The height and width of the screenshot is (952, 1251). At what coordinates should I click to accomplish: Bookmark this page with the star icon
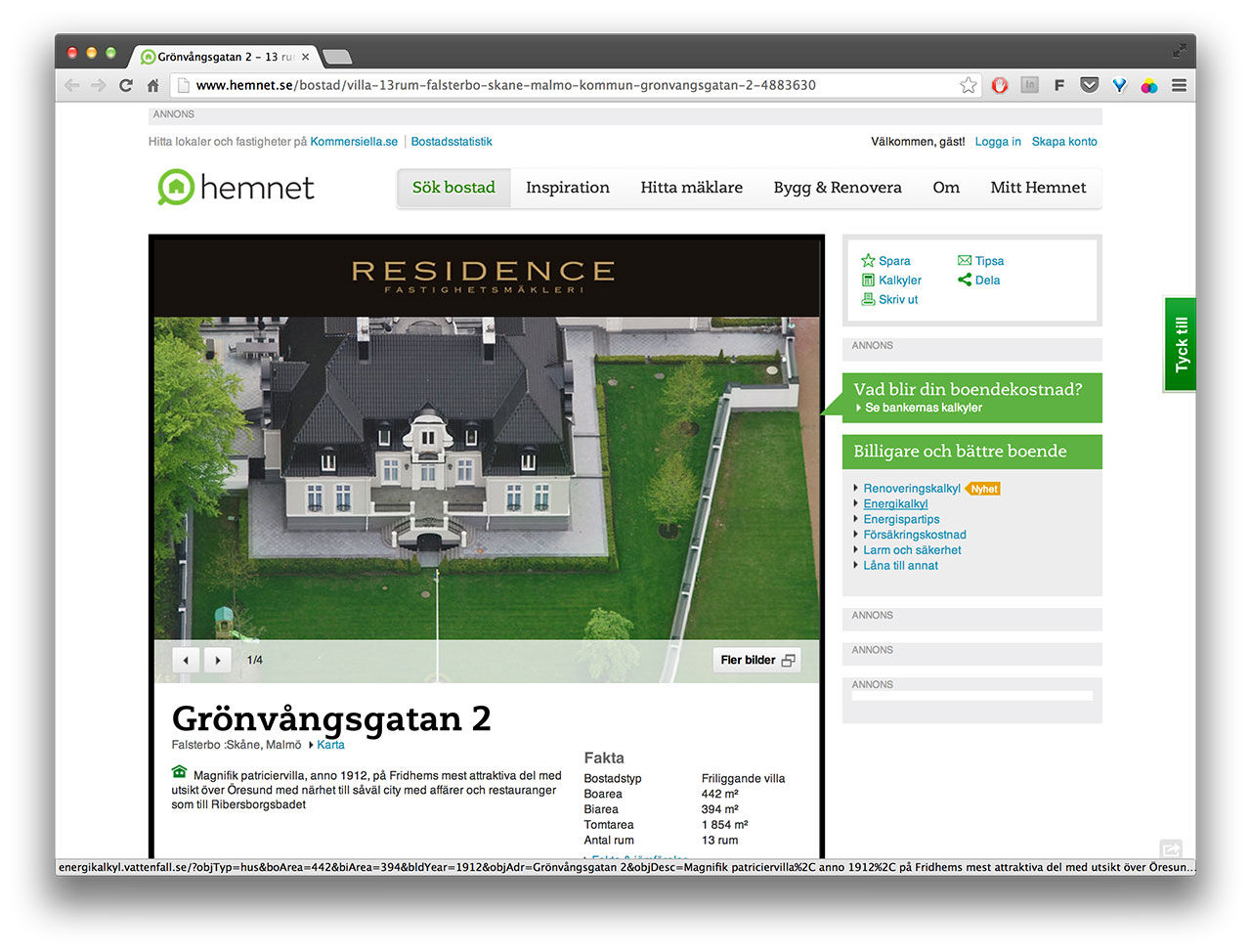[969, 85]
